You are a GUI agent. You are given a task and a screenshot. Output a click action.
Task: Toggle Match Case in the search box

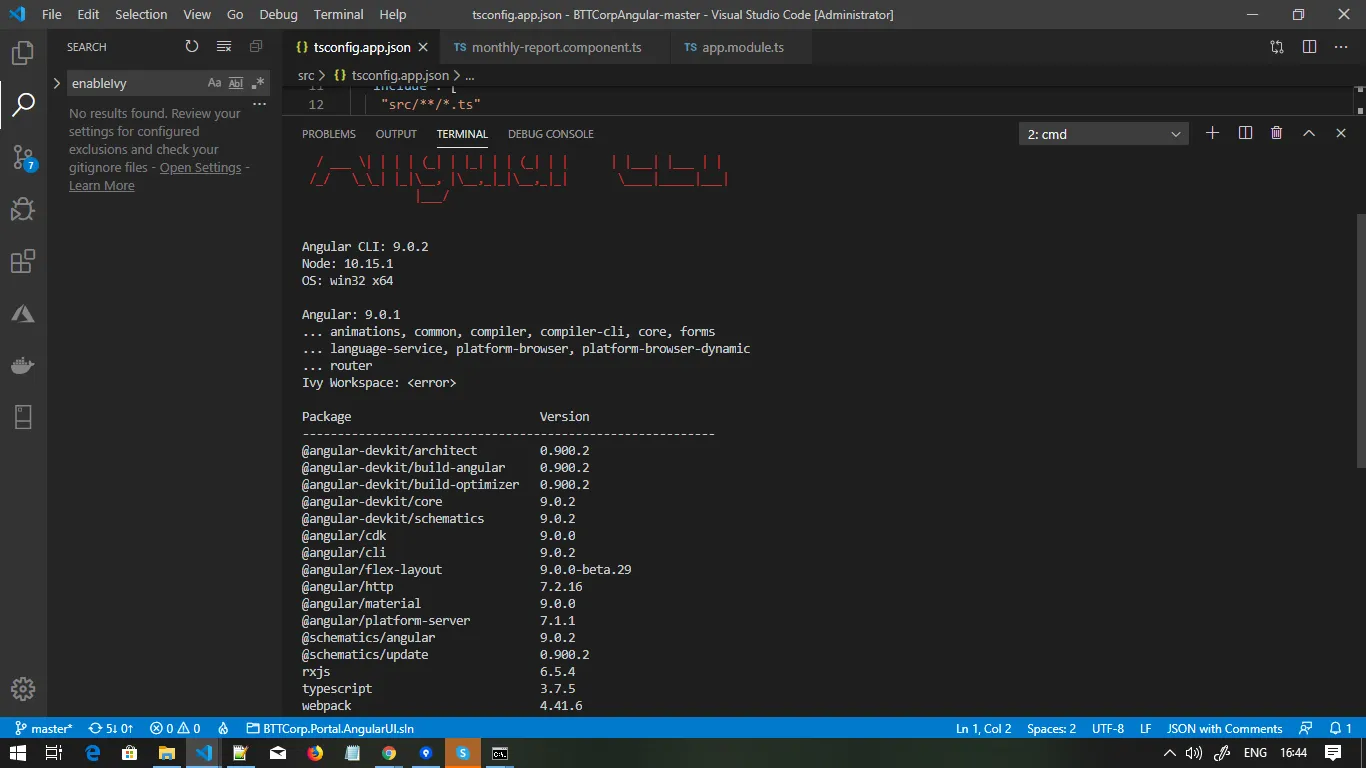pyautogui.click(x=214, y=83)
